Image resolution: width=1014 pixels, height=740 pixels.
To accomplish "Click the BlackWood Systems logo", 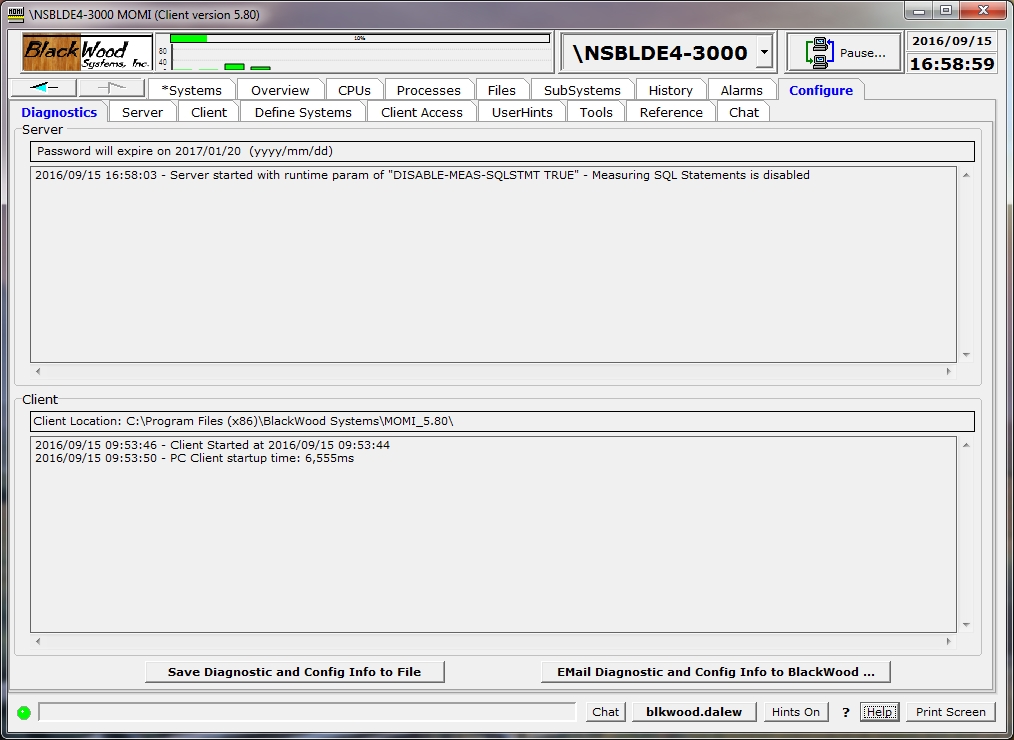I will (x=87, y=53).
